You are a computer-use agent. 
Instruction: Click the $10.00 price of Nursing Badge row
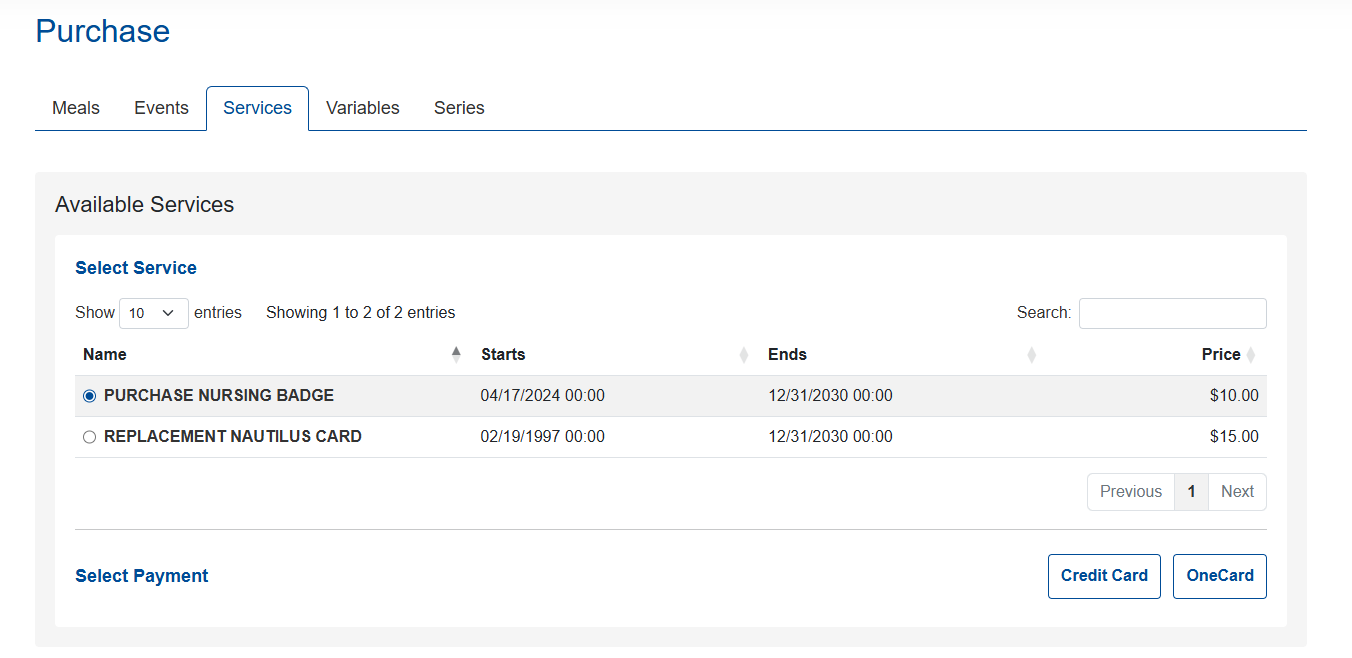coord(1234,396)
